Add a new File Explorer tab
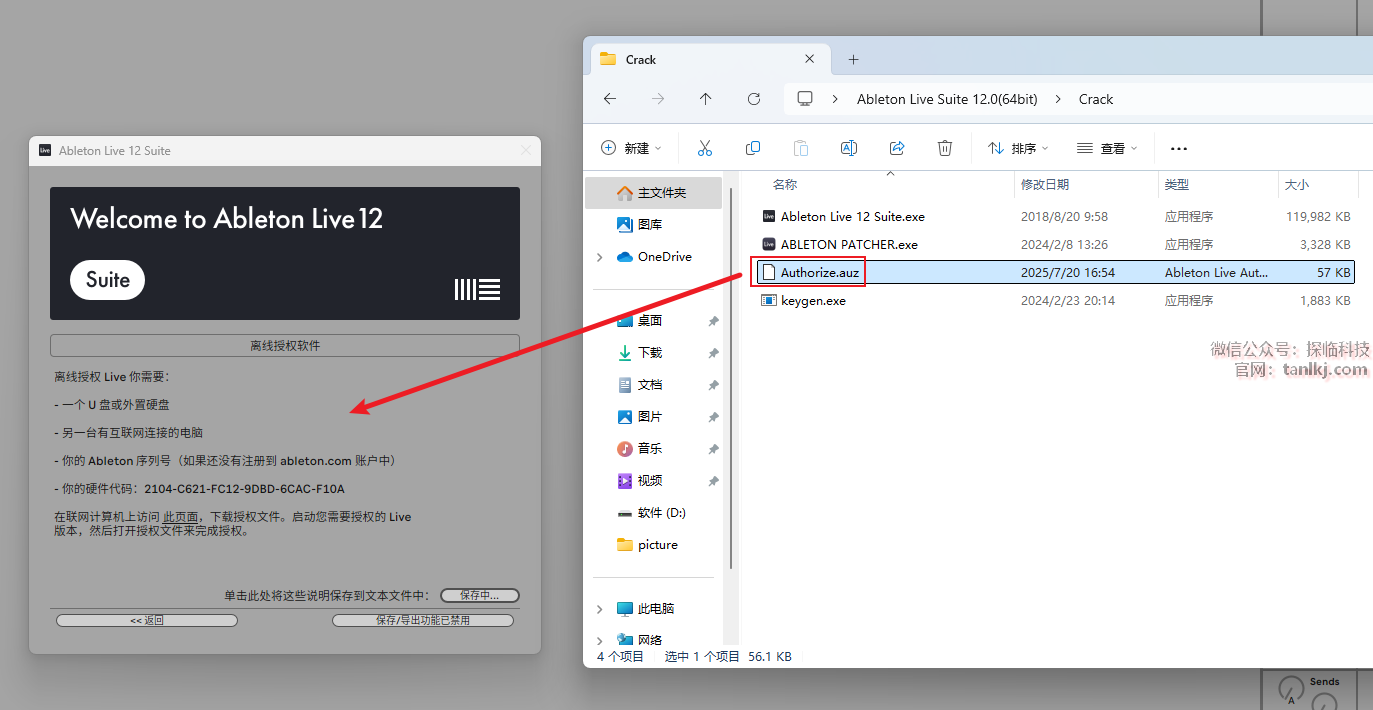1373x710 pixels. (853, 59)
